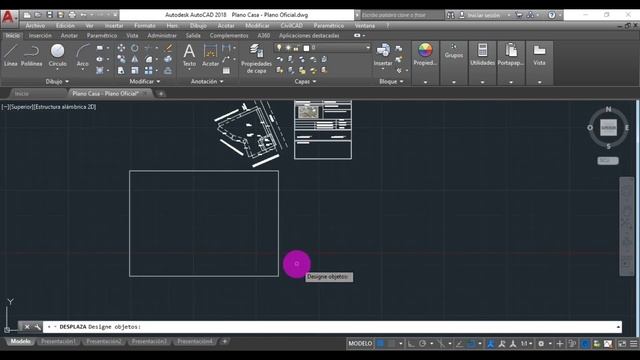Click the print icon in quick access toolbar

(72, 15)
